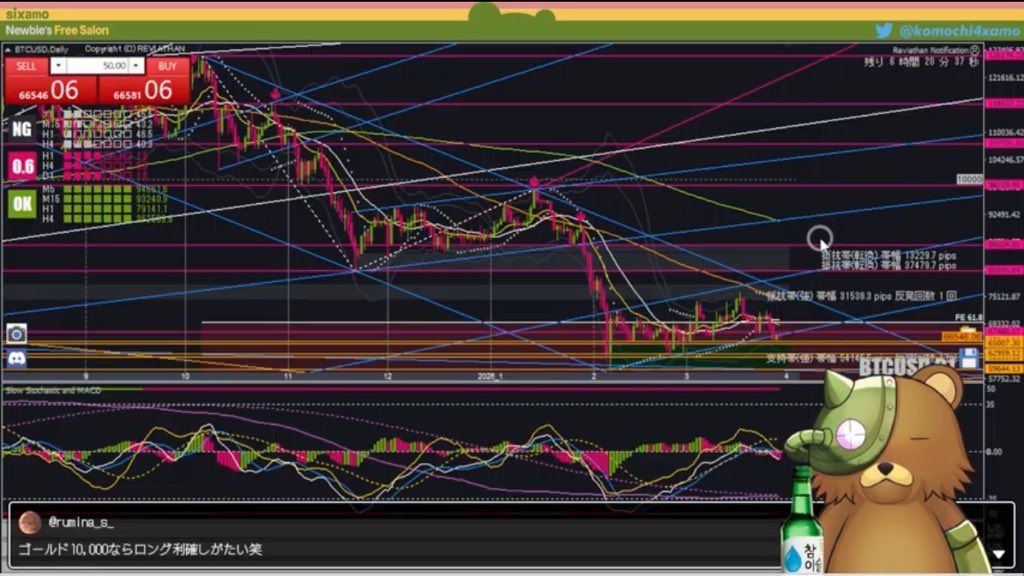The image size is (1024, 576).
Task: Click the BTCUSD,Daily chart title
Action: [41, 49]
